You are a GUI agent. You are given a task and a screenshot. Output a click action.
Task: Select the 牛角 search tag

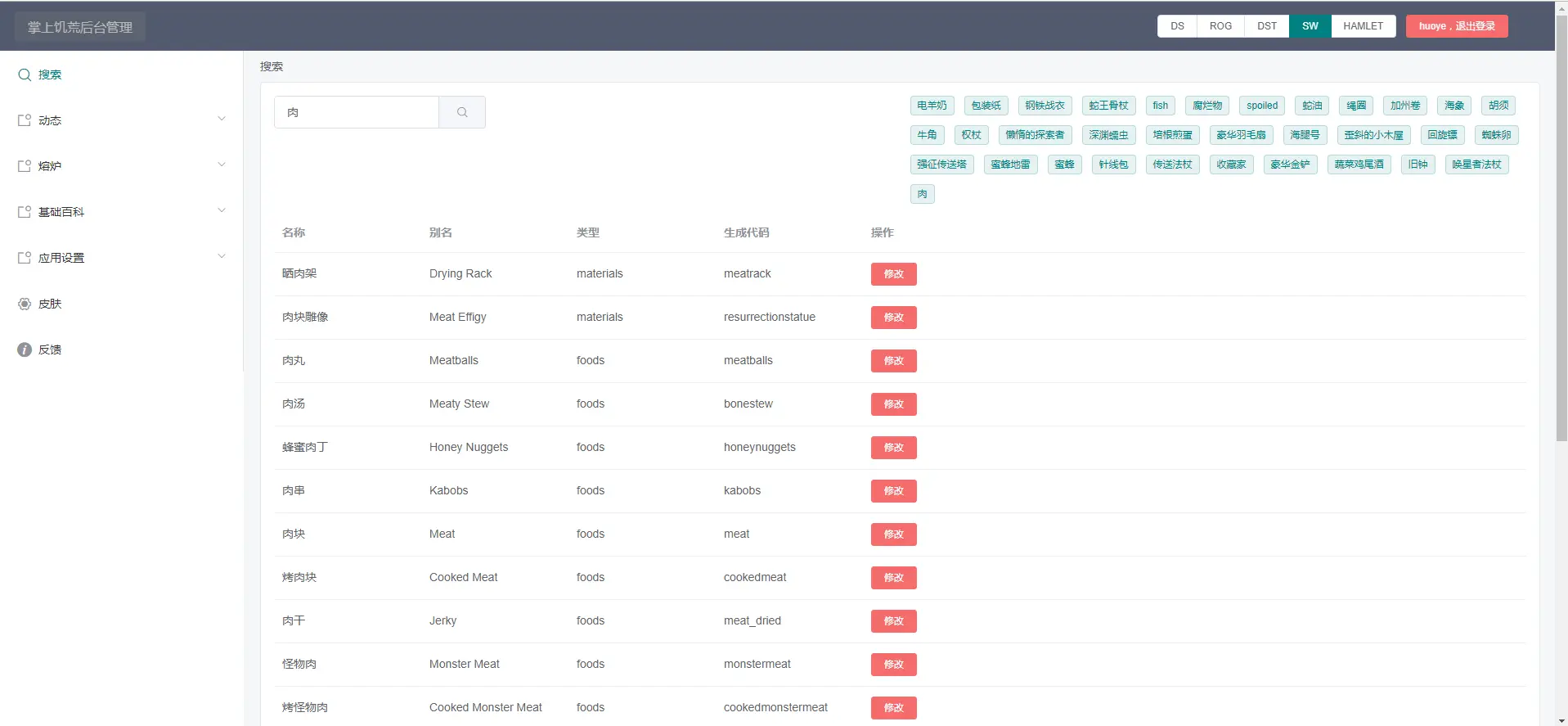point(927,135)
